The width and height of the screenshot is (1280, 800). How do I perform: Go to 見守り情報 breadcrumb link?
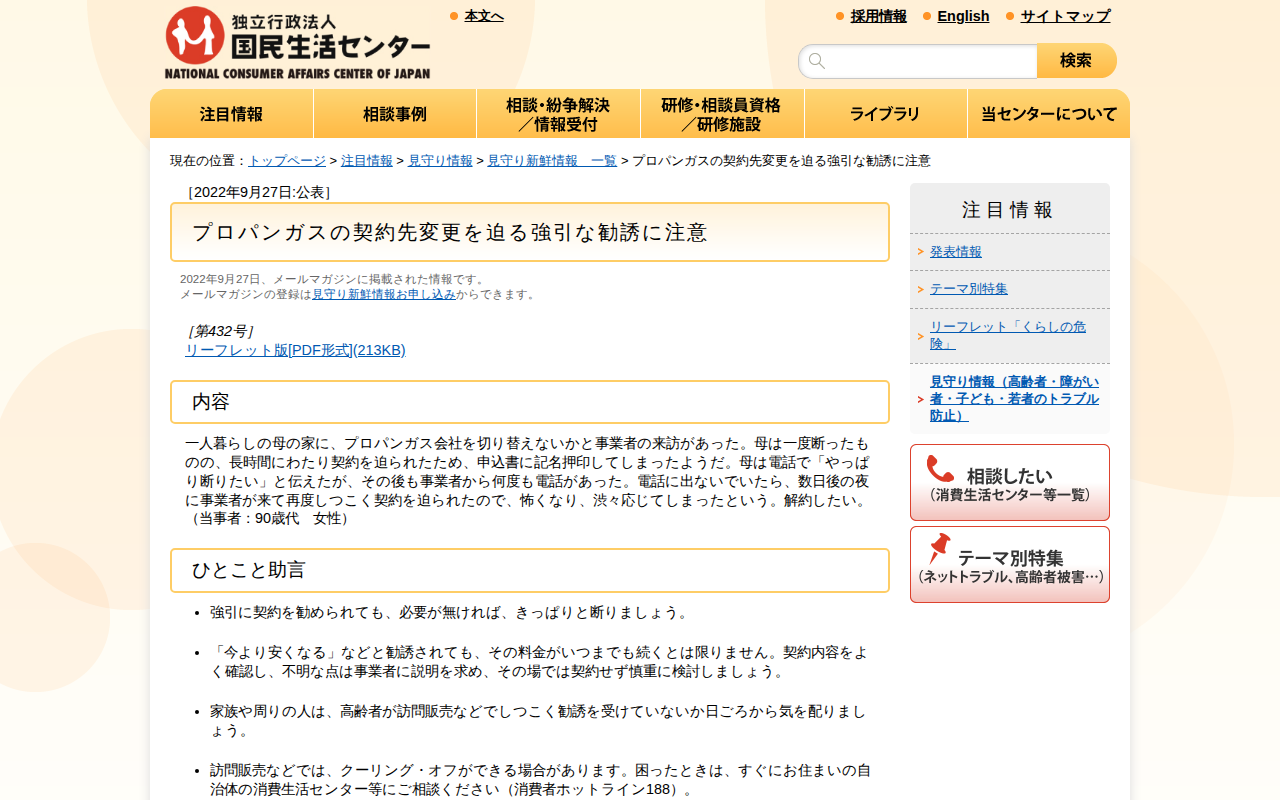click(x=440, y=161)
